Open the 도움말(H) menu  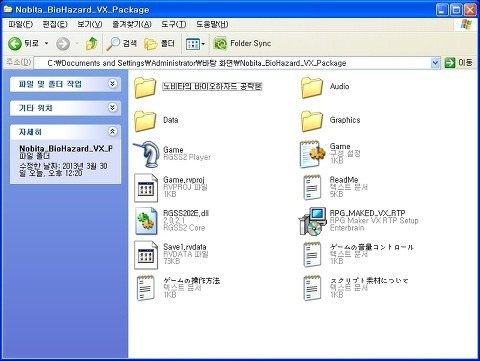[212, 24]
